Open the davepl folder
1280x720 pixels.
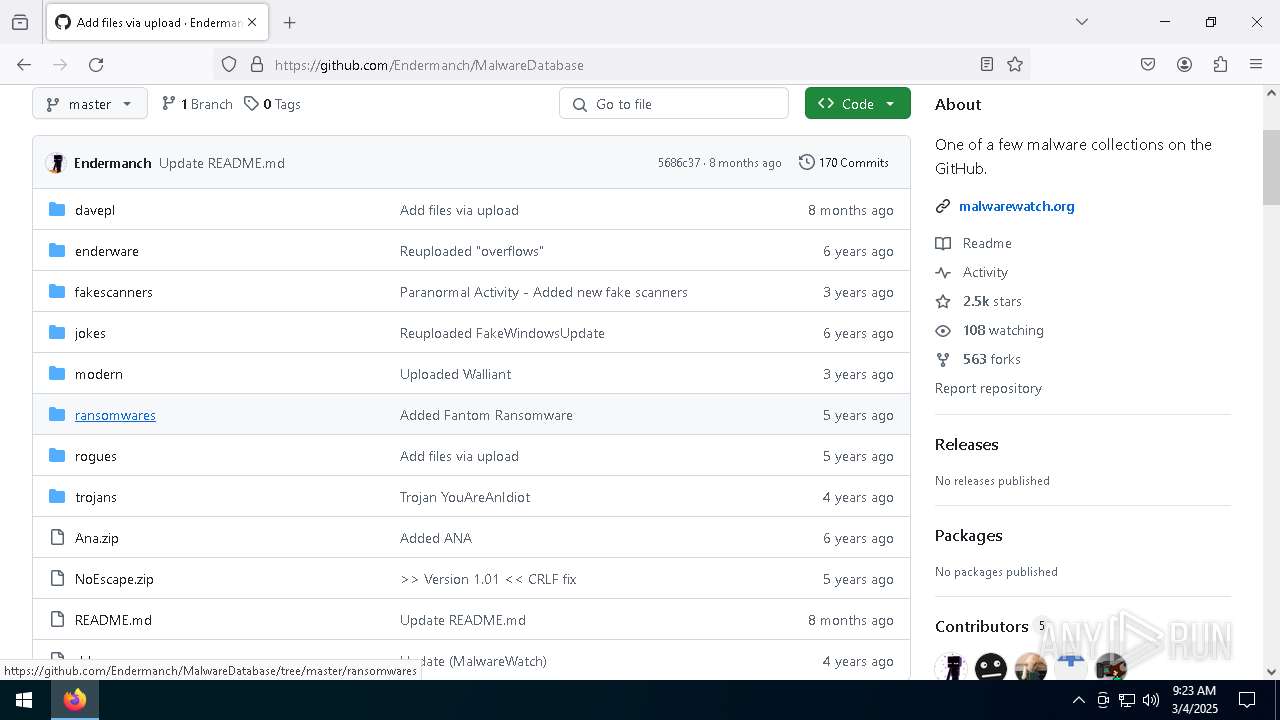click(95, 210)
